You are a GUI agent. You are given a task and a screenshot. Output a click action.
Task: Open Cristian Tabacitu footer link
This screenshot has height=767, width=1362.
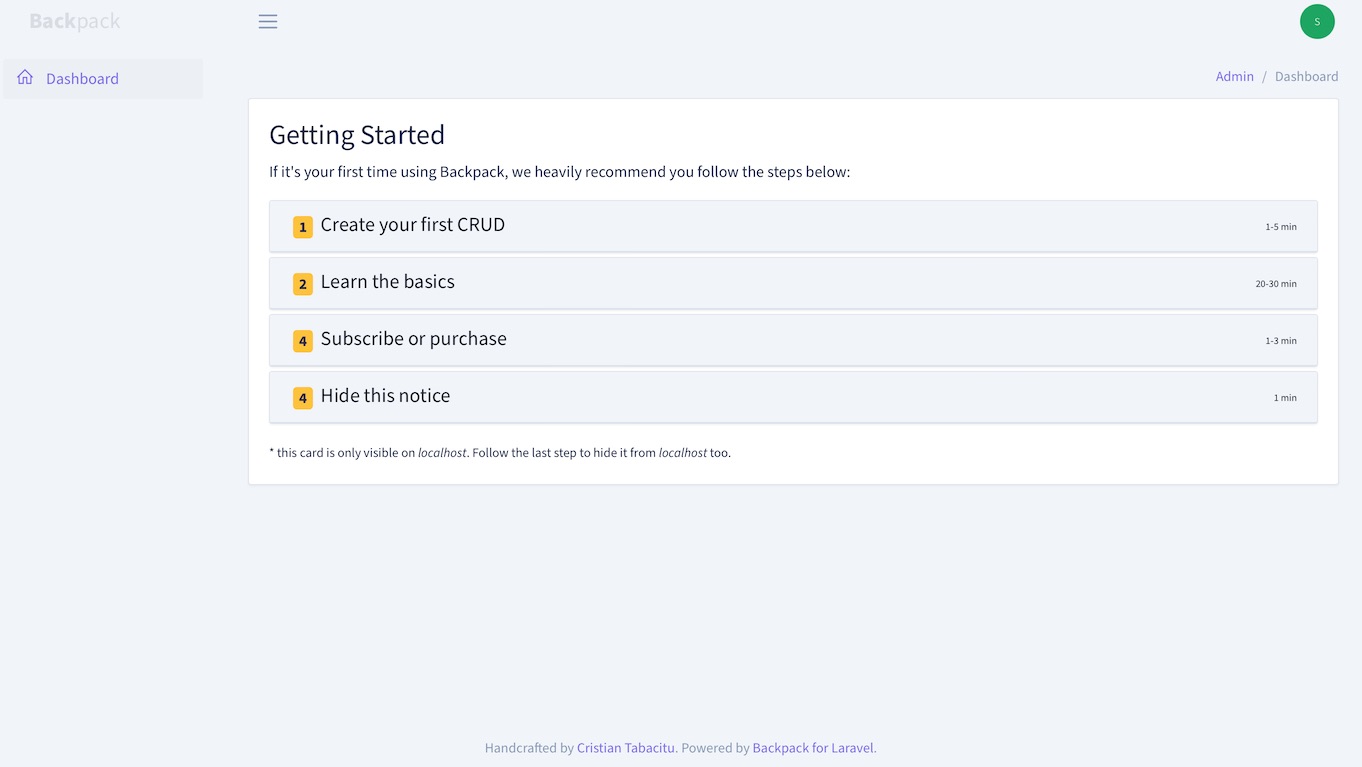click(x=626, y=748)
